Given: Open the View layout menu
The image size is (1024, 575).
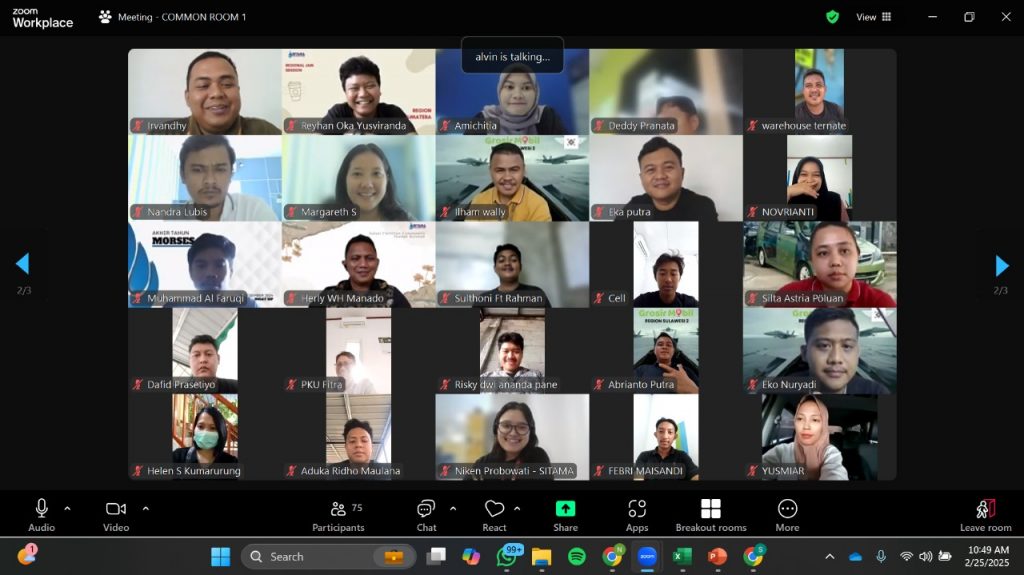Looking at the screenshot, I should [873, 17].
